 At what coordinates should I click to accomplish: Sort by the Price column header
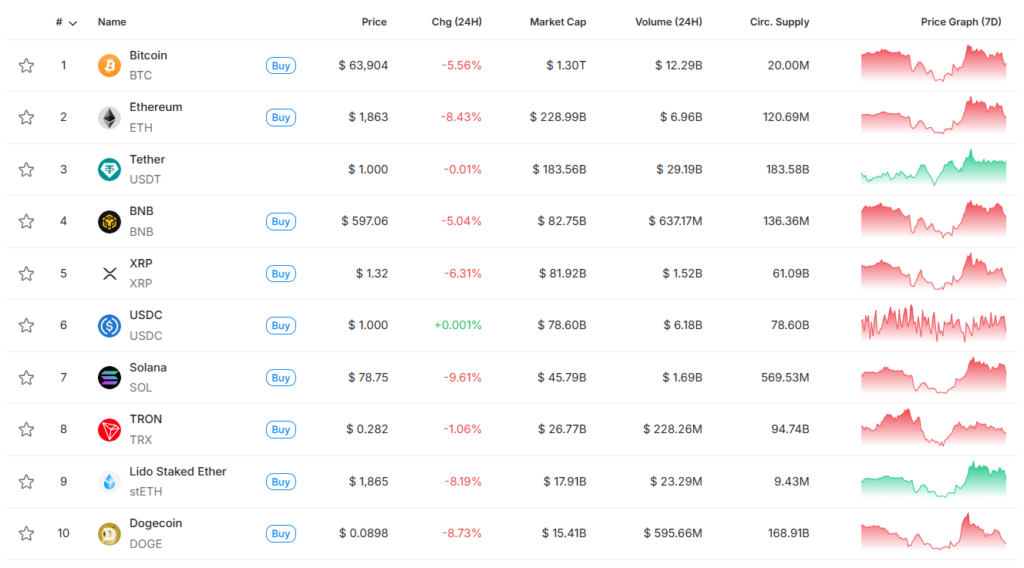tap(374, 22)
